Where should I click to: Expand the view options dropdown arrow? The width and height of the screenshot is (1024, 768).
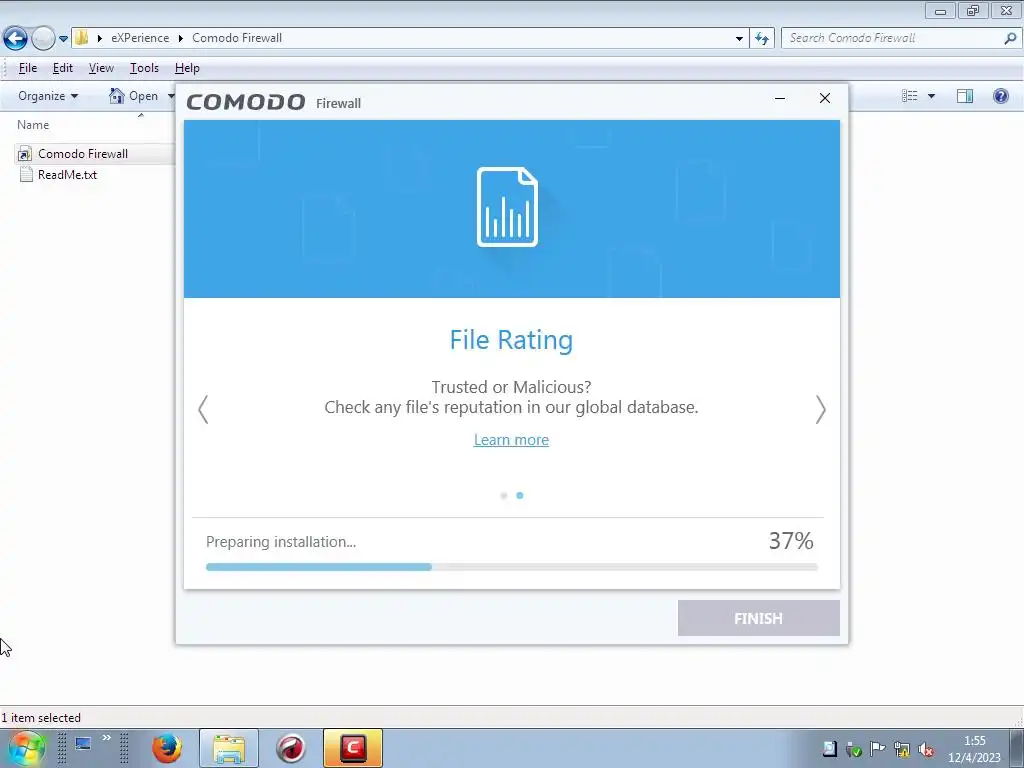coord(931,96)
